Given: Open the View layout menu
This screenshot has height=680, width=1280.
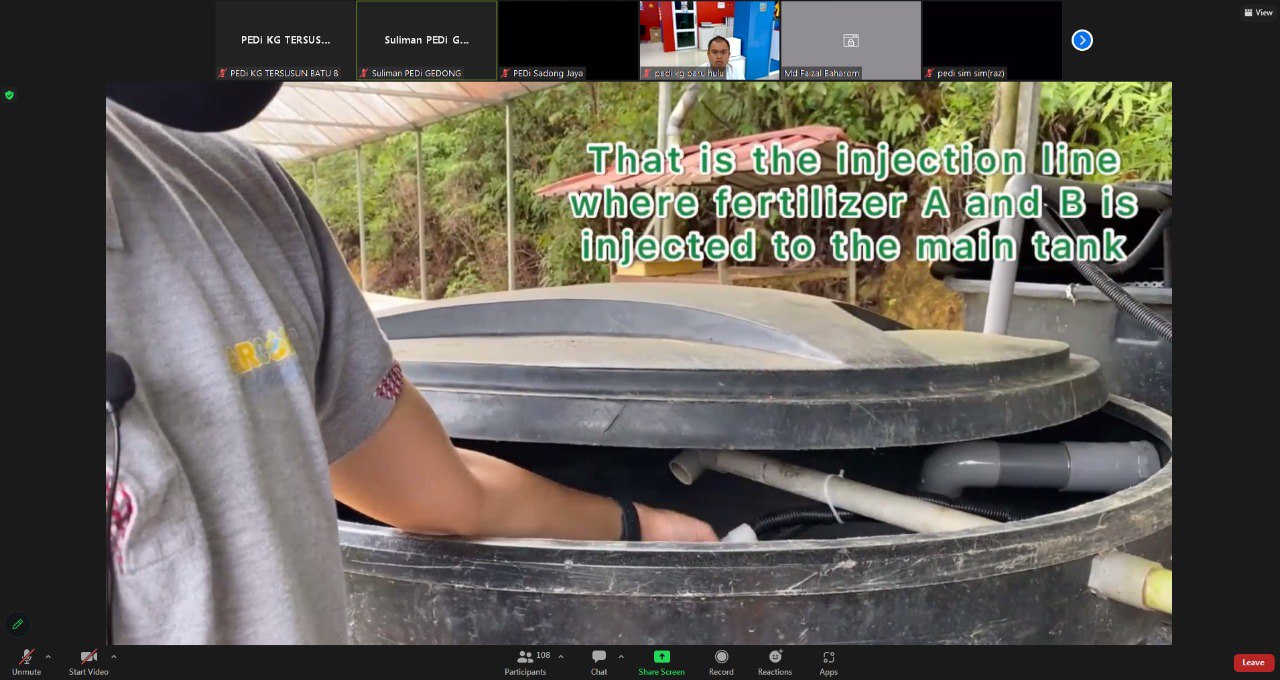Looking at the screenshot, I should (x=1258, y=12).
